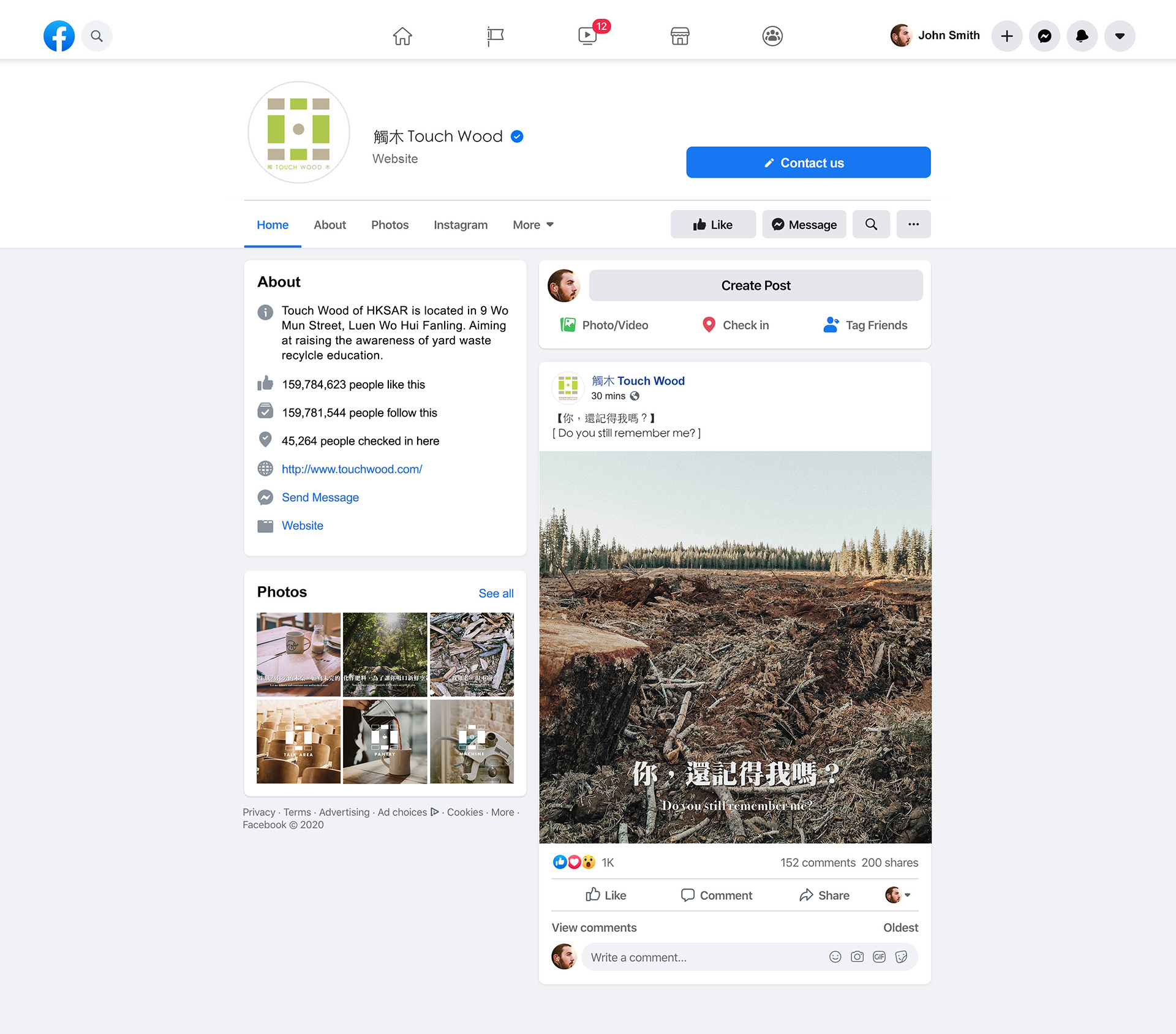The height and width of the screenshot is (1034, 1176).
Task: Open the Groups icon in top navigation
Action: tap(772, 36)
